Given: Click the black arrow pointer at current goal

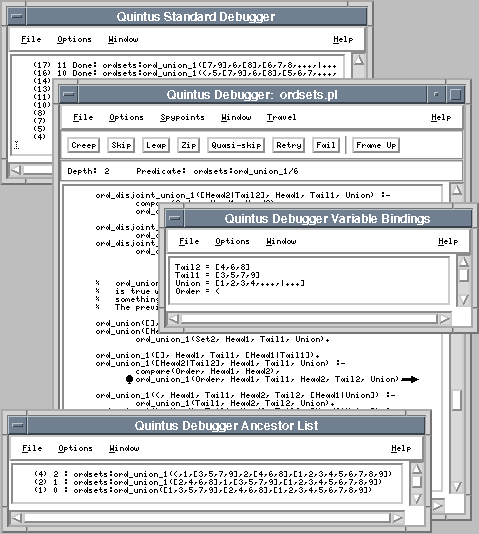Looking at the screenshot, I should (410, 379).
